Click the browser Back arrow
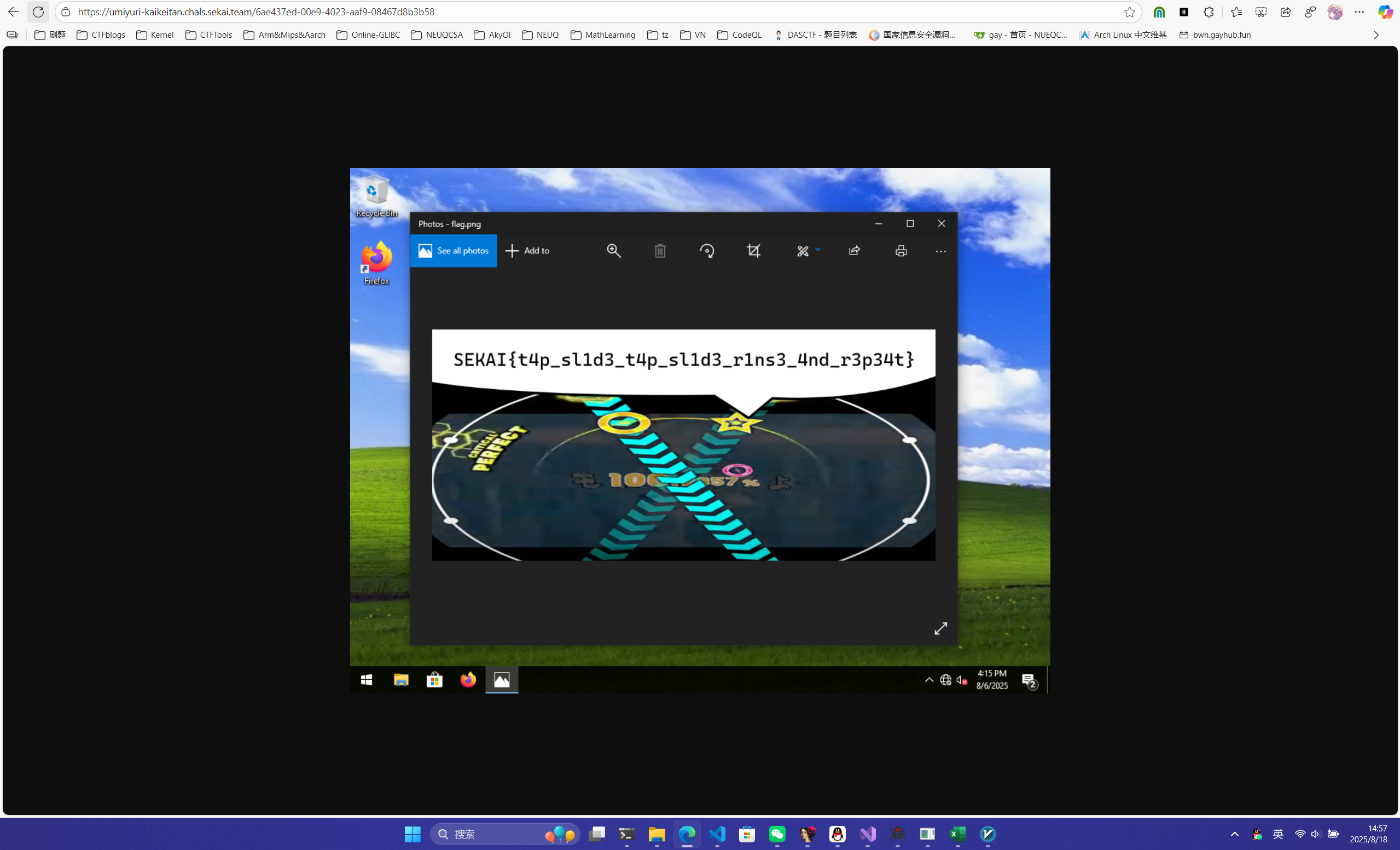 coord(13,12)
